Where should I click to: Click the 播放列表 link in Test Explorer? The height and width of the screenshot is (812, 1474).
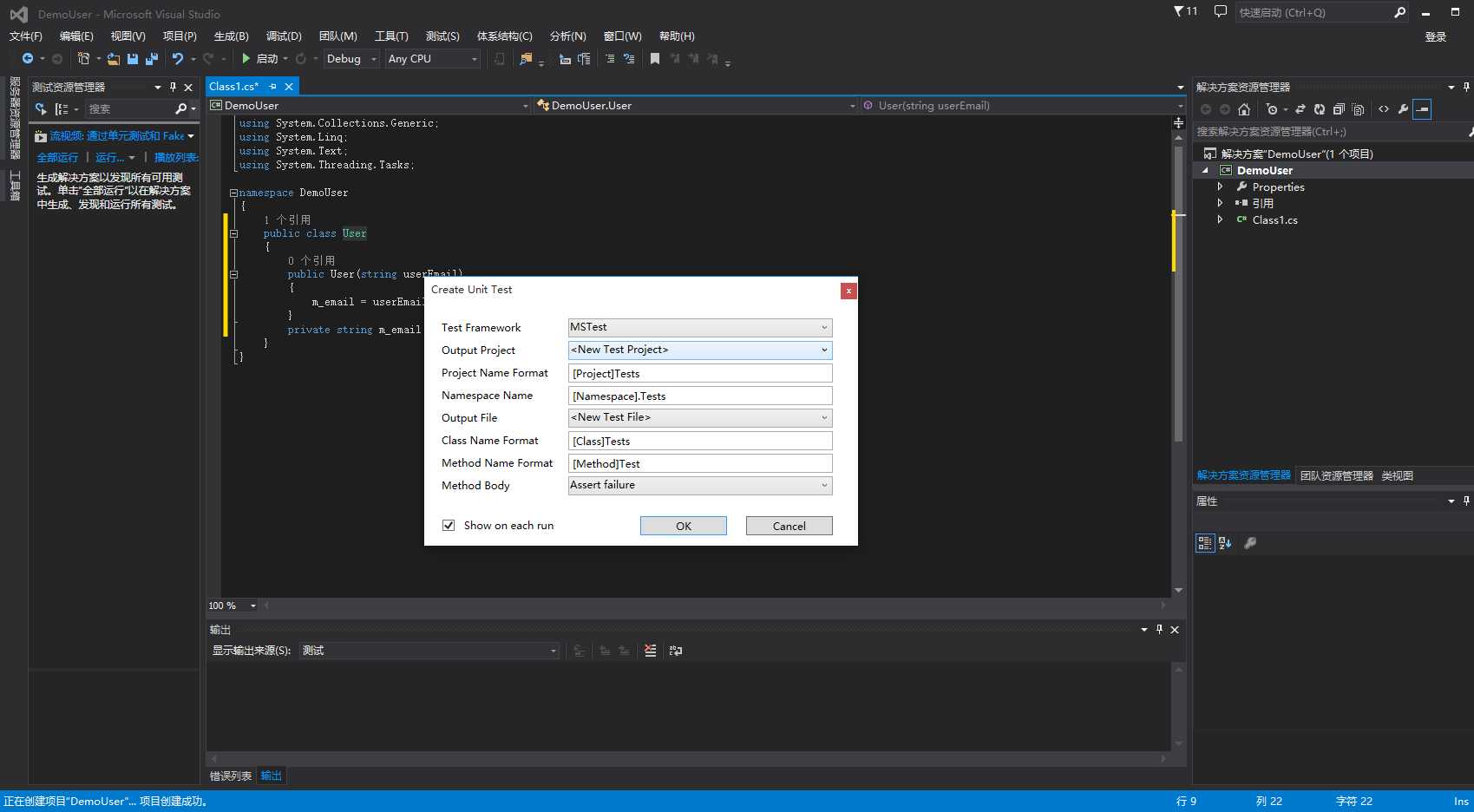[176, 157]
